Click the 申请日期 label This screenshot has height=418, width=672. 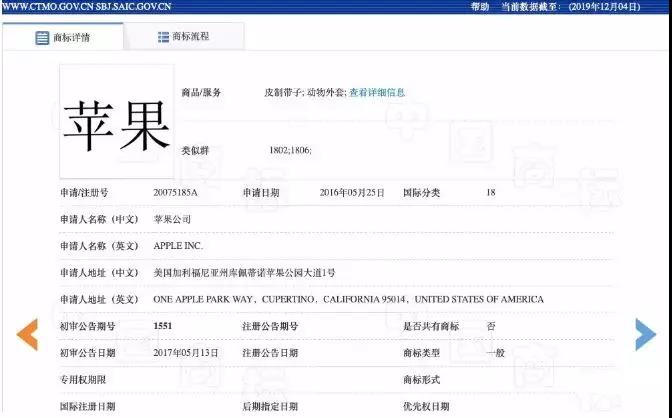click(x=261, y=193)
